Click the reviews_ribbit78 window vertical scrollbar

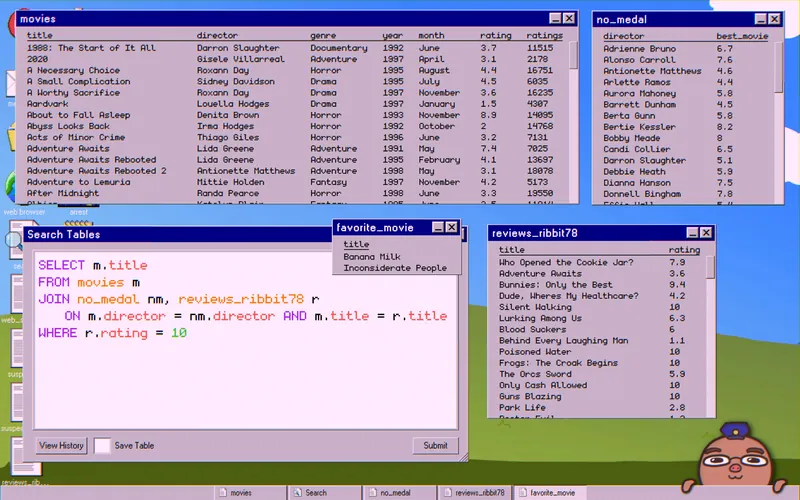point(710,336)
